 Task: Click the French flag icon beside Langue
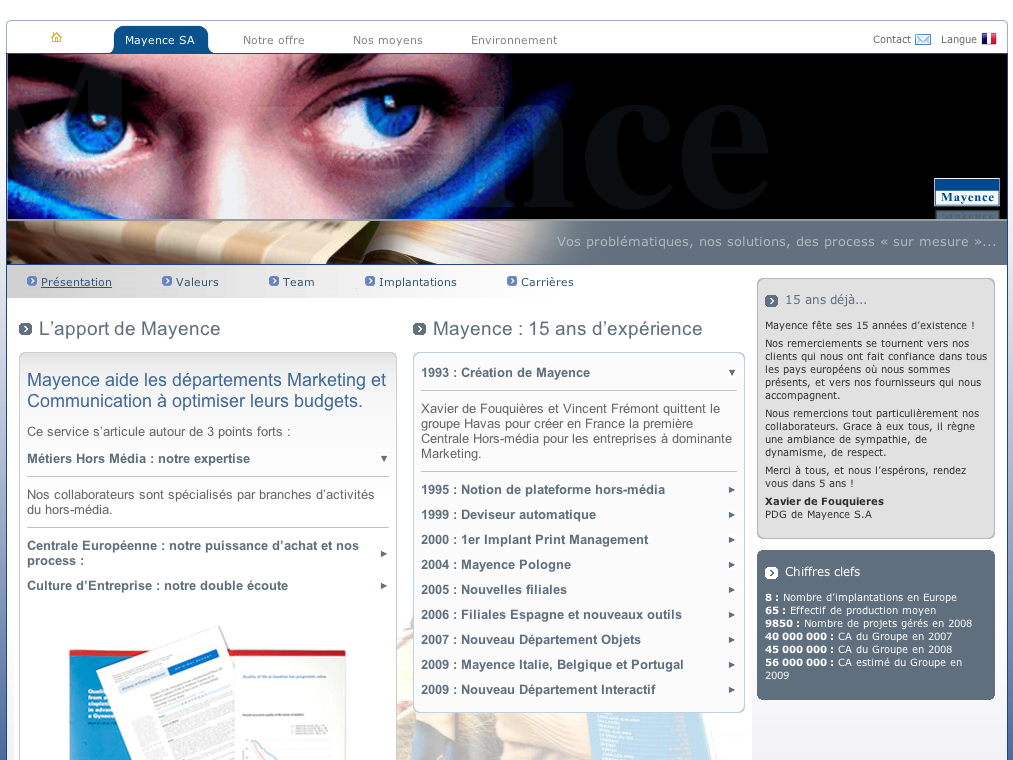pos(989,38)
